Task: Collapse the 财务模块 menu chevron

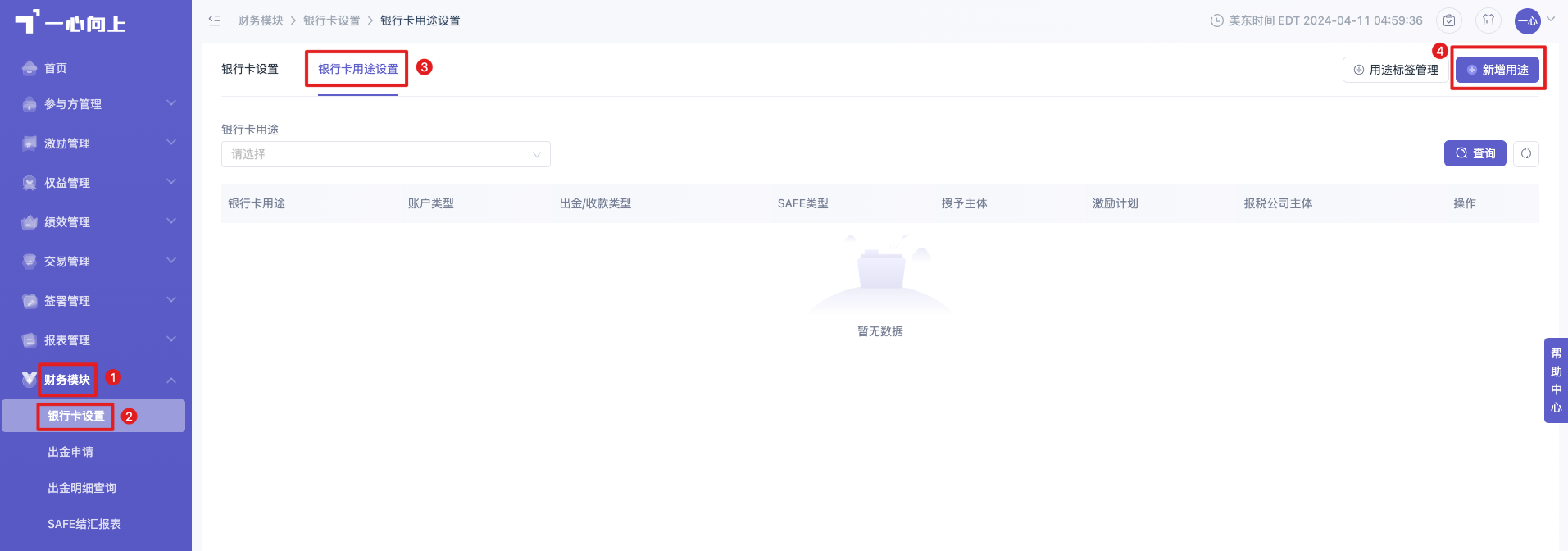Action: (171, 380)
